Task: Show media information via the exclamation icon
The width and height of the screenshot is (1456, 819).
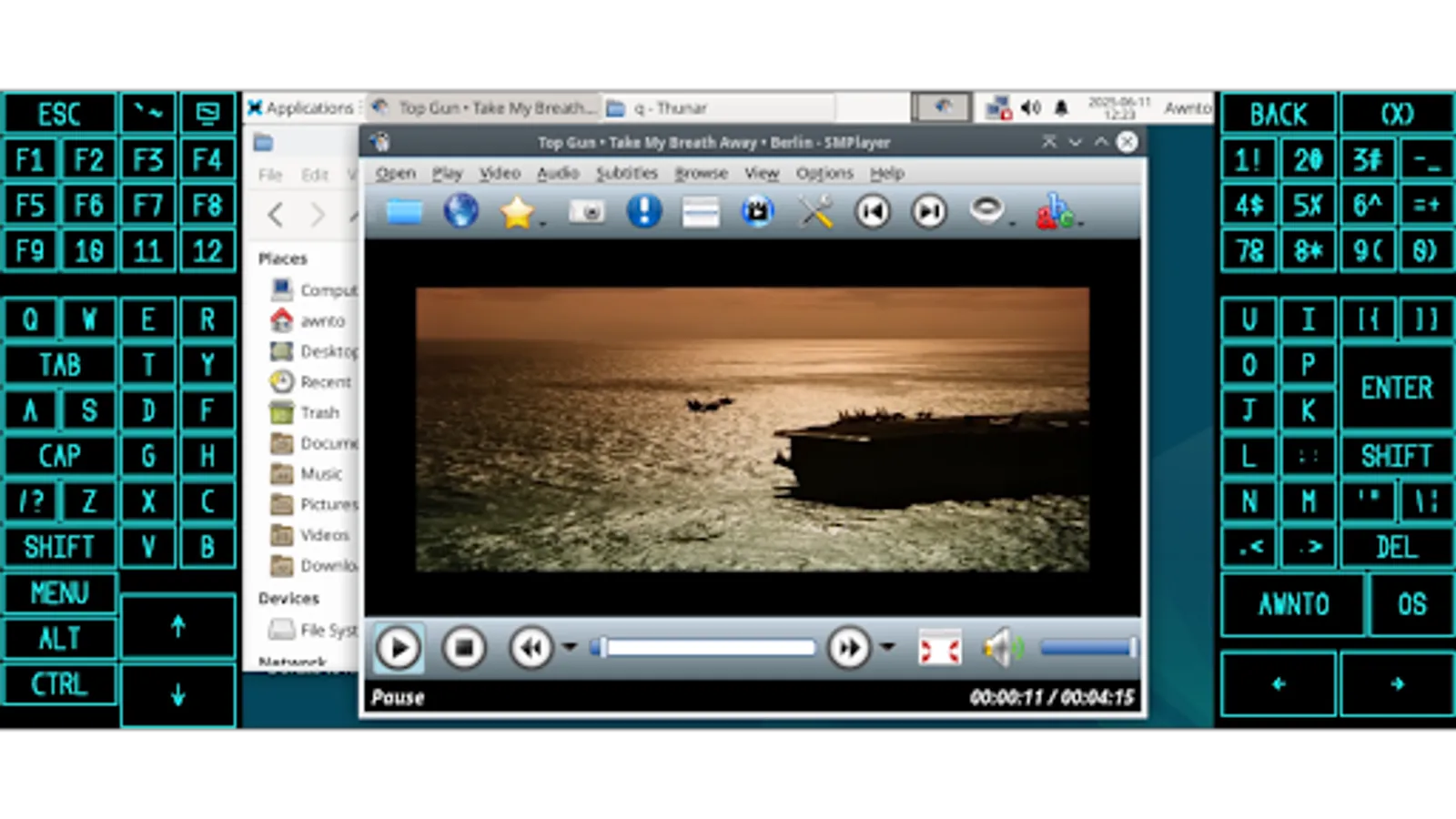Action: (644, 211)
